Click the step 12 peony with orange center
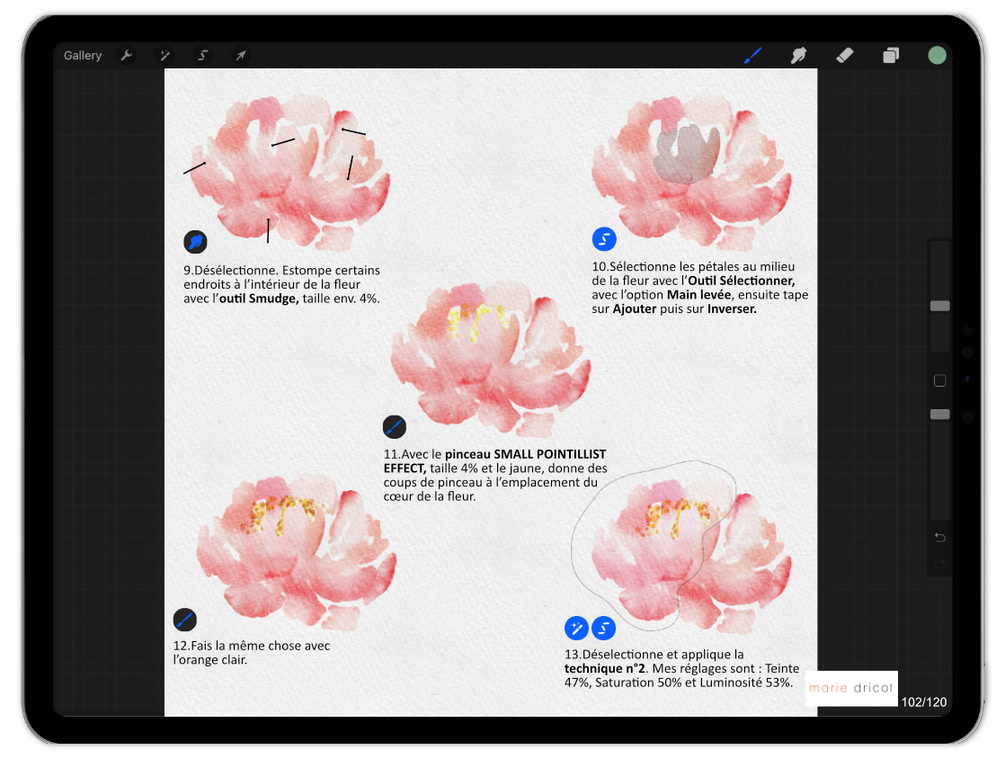Screen dimensions: 1005x759 click(x=296, y=551)
